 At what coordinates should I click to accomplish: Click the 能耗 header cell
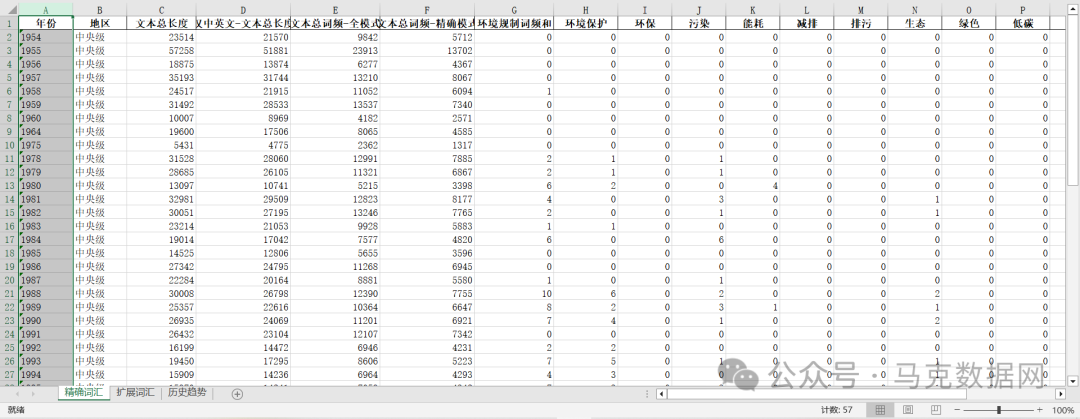[x=752, y=23]
